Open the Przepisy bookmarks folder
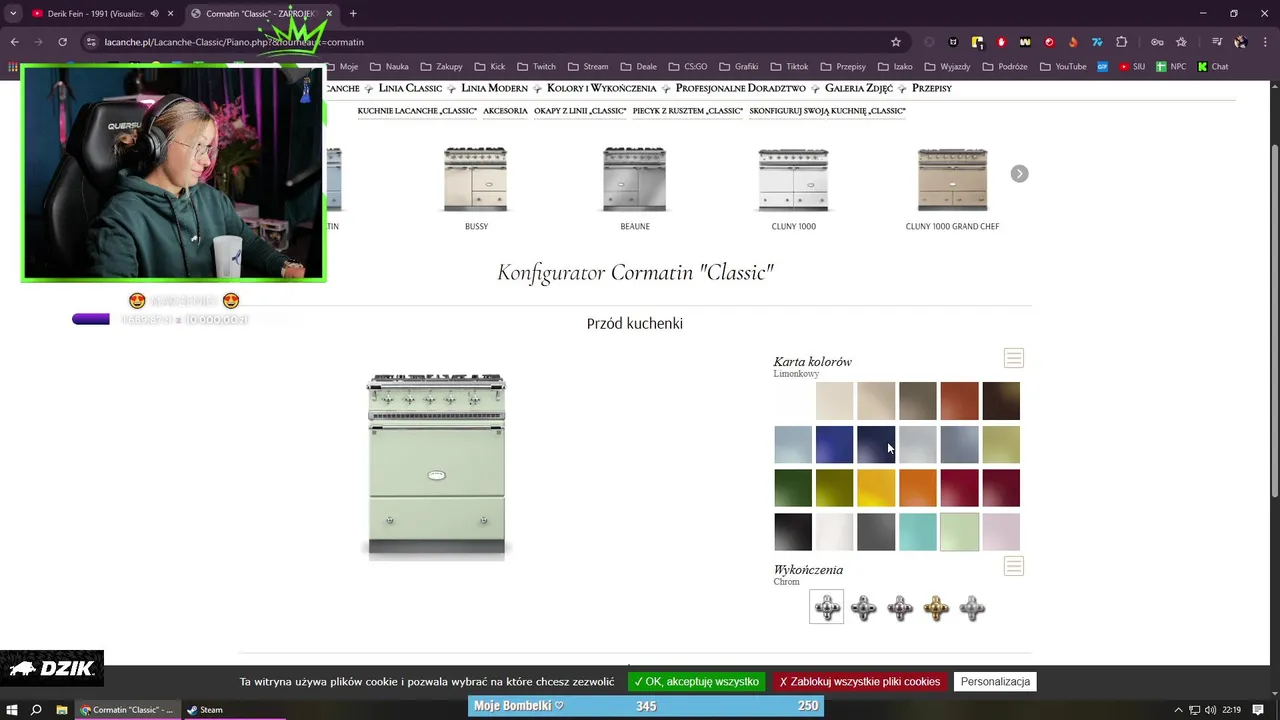1280x720 pixels. (844, 67)
